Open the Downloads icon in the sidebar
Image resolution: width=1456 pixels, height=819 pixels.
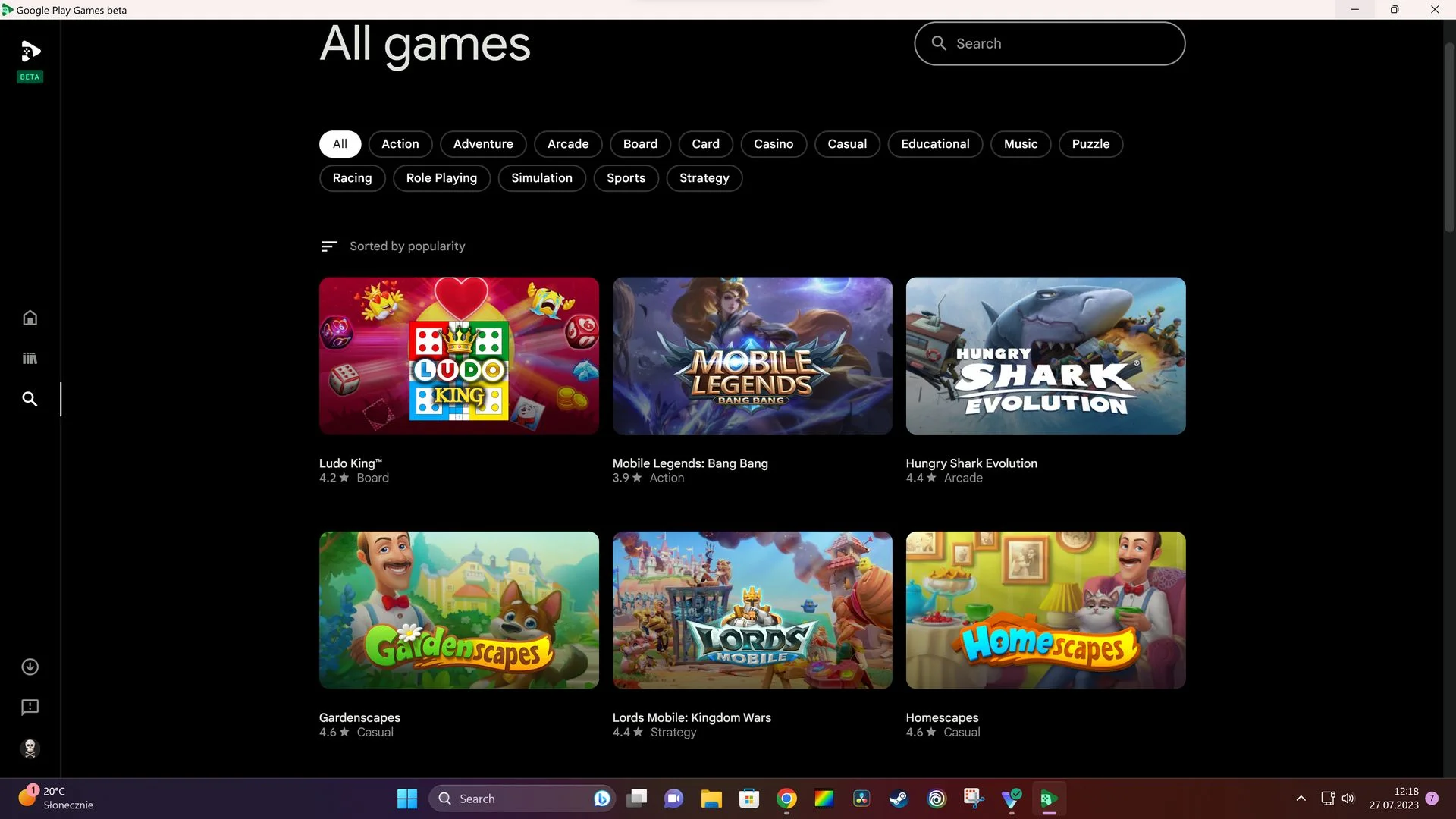click(30, 667)
